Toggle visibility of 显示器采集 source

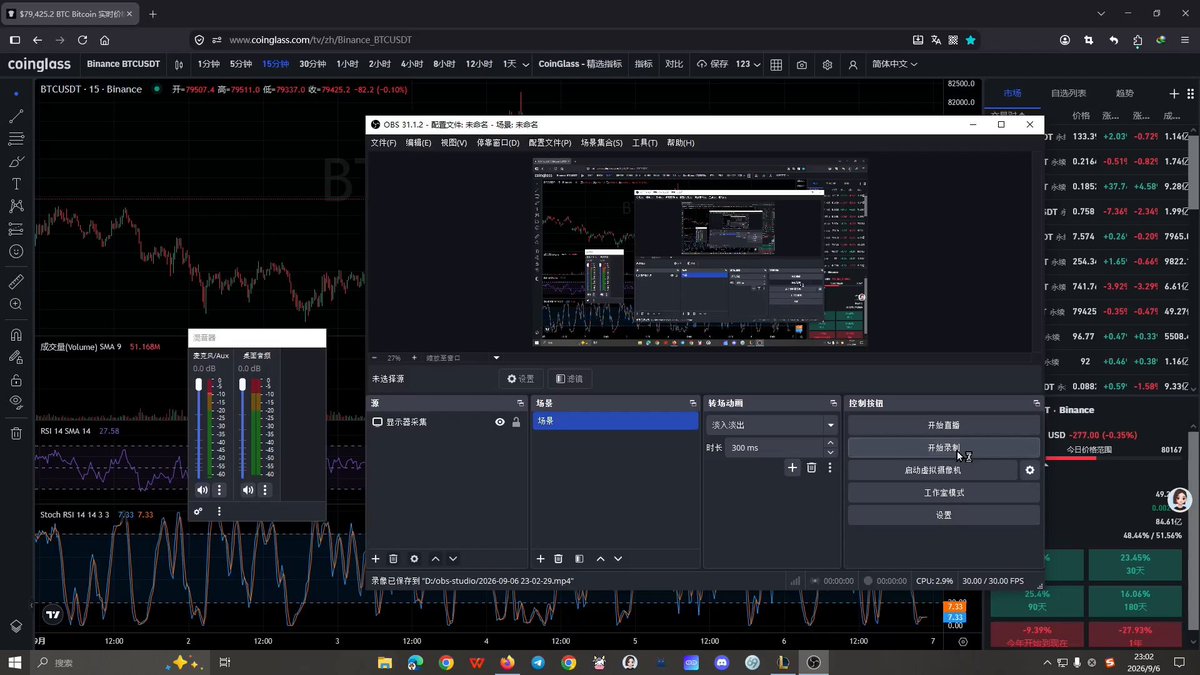pos(500,422)
